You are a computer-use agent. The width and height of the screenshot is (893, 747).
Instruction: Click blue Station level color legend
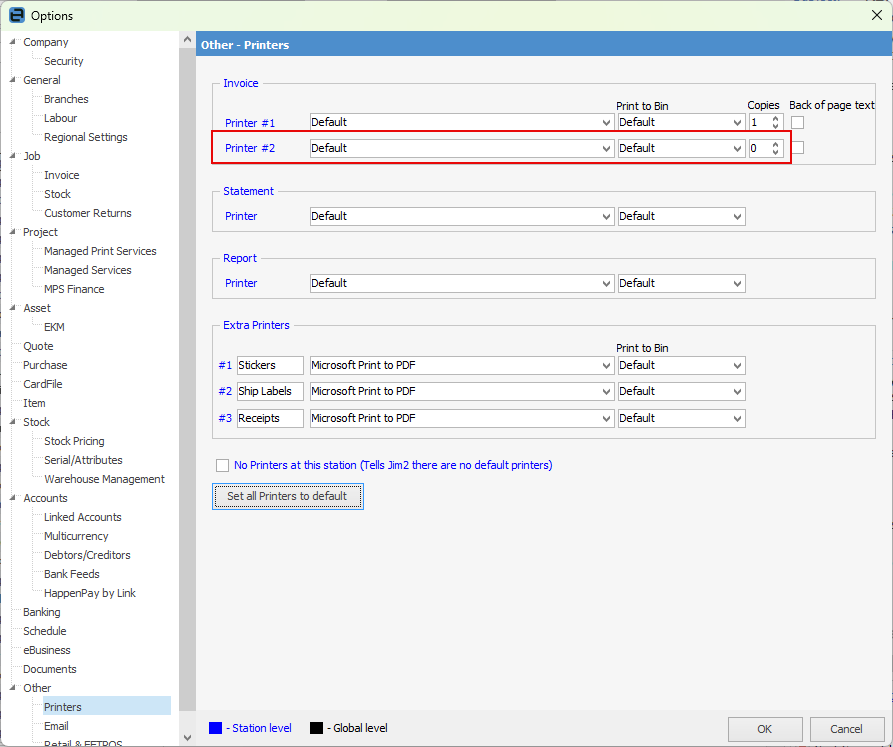tap(215, 728)
